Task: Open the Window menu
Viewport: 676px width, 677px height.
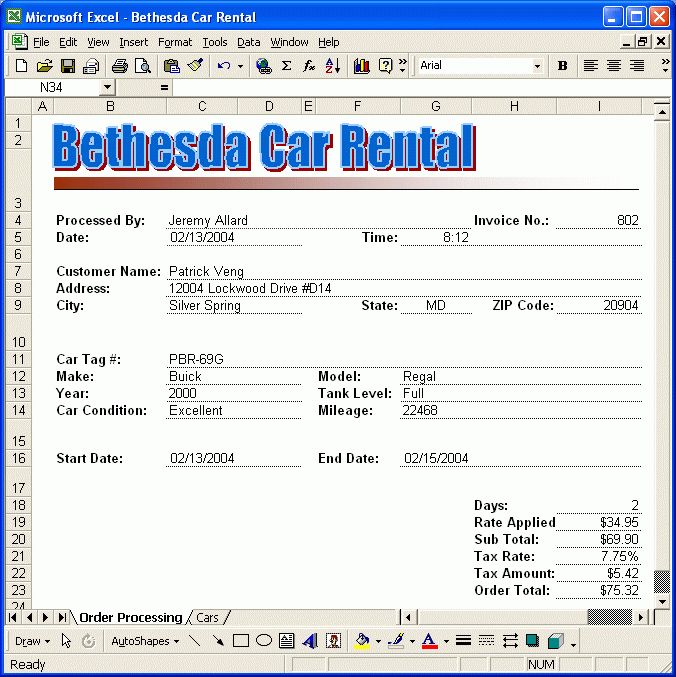Action: [x=289, y=42]
